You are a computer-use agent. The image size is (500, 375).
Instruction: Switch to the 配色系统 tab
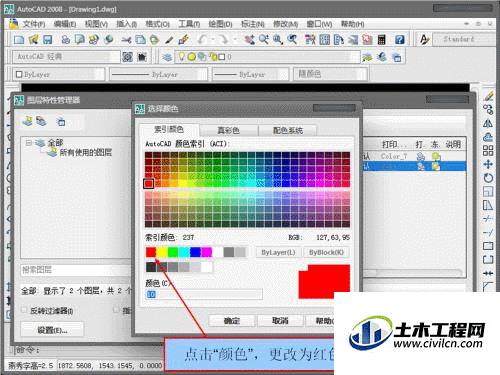pos(288,130)
